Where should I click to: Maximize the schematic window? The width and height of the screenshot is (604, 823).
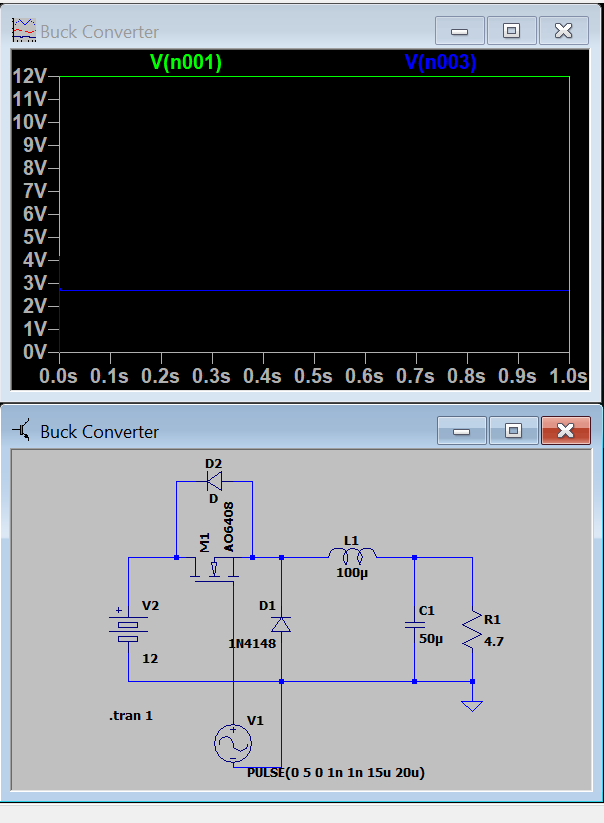tap(513, 430)
